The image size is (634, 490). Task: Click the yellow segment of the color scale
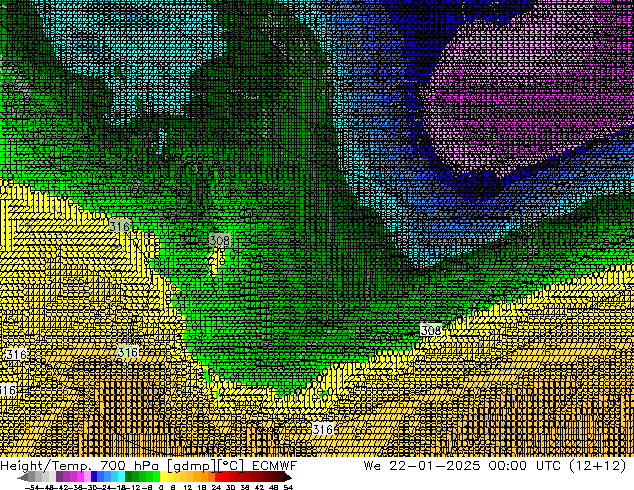165,477
